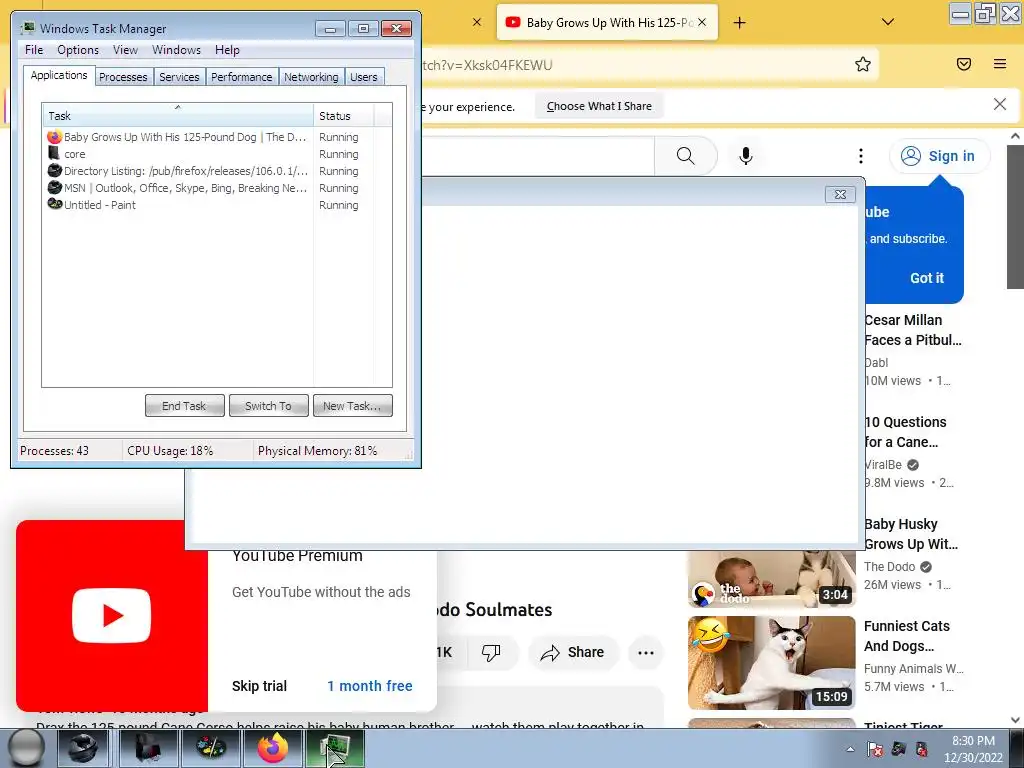
Task: Click the New Task... button
Action: [353, 406]
